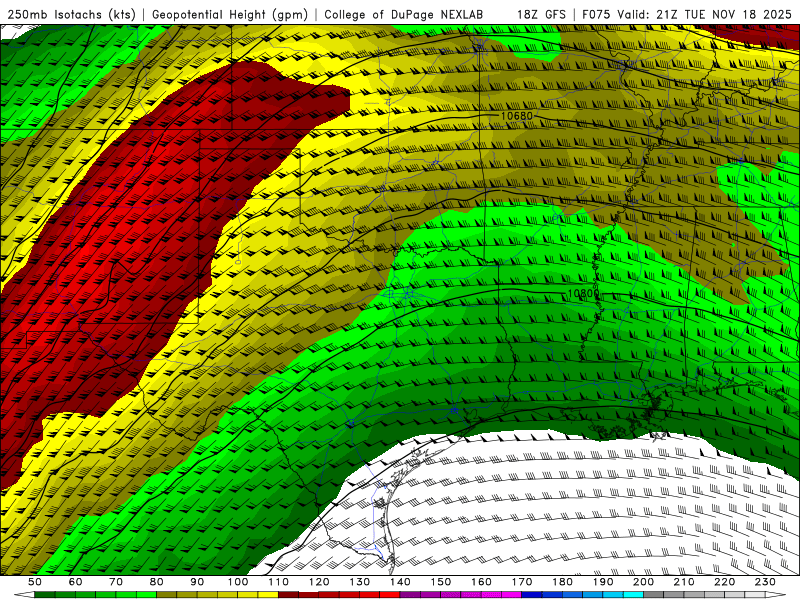This screenshot has width=800, height=600.
Task: Pick the cyan swatch just left of 200
Action: coord(634,595)
